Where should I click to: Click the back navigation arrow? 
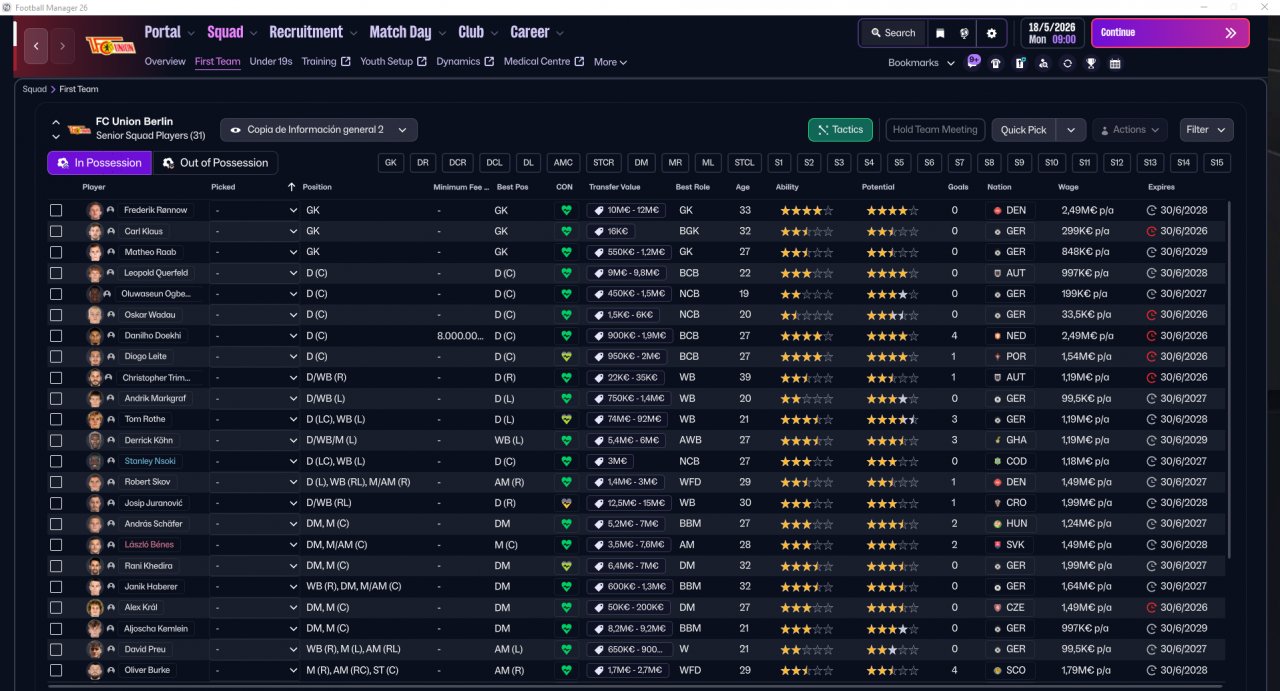point(37,45)
